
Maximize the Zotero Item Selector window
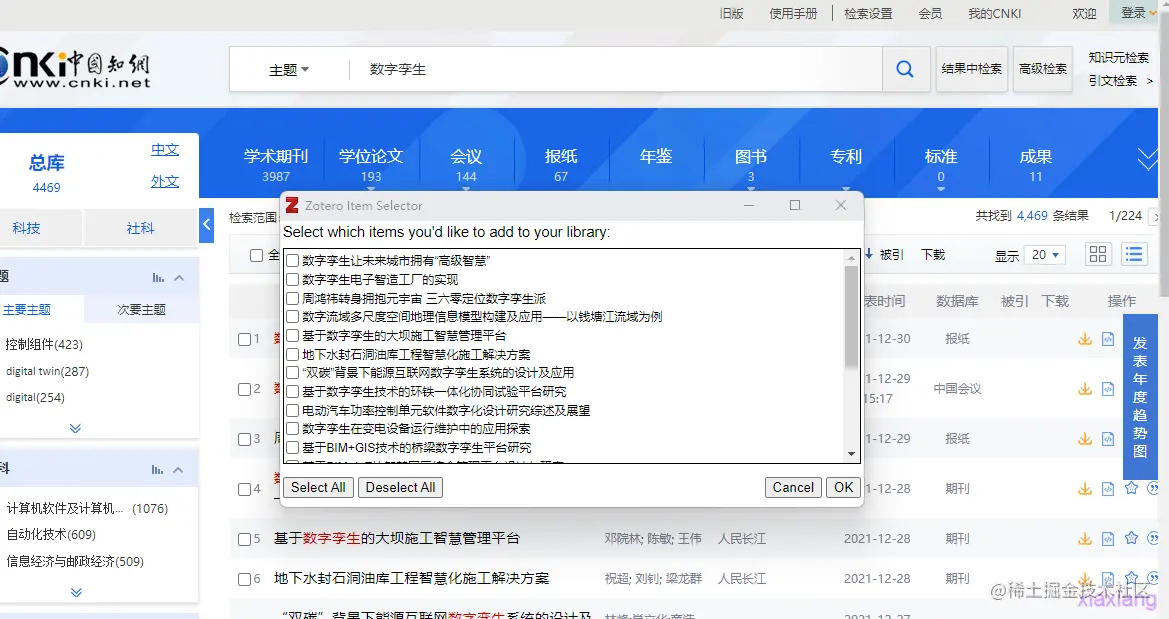pyautogui.click(x=795, y=205)
